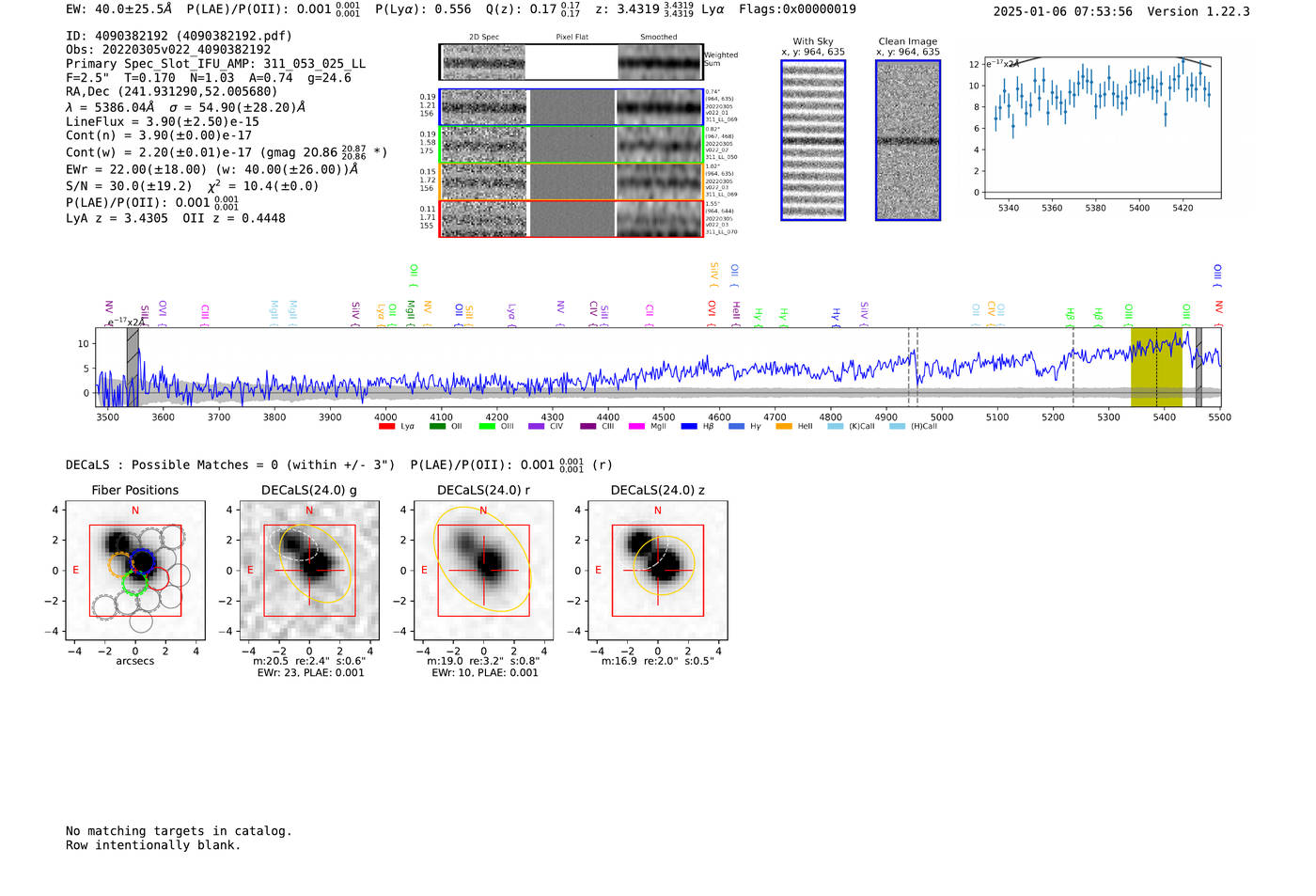Select the Weighted Sum 2D Spec strip
The width and height of the screenshot is (1316, 896).
click(484, 62)
